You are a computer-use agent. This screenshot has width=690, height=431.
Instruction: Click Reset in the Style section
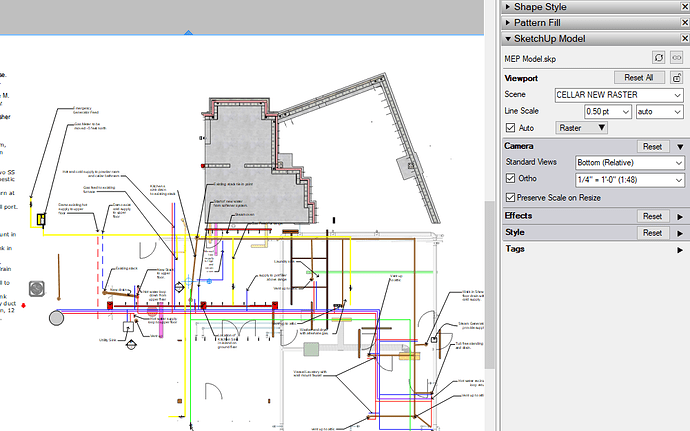pyautogui.click(x=653, y=233)
